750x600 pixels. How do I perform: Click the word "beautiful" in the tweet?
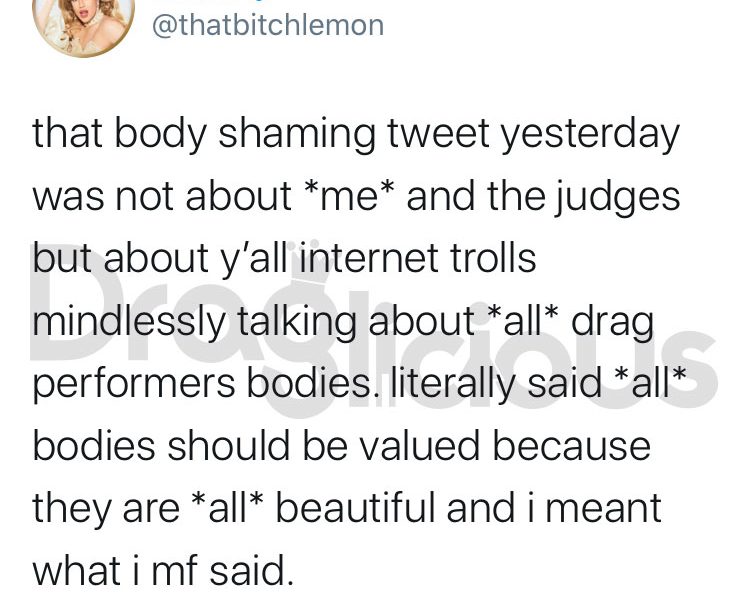(355, 508)
